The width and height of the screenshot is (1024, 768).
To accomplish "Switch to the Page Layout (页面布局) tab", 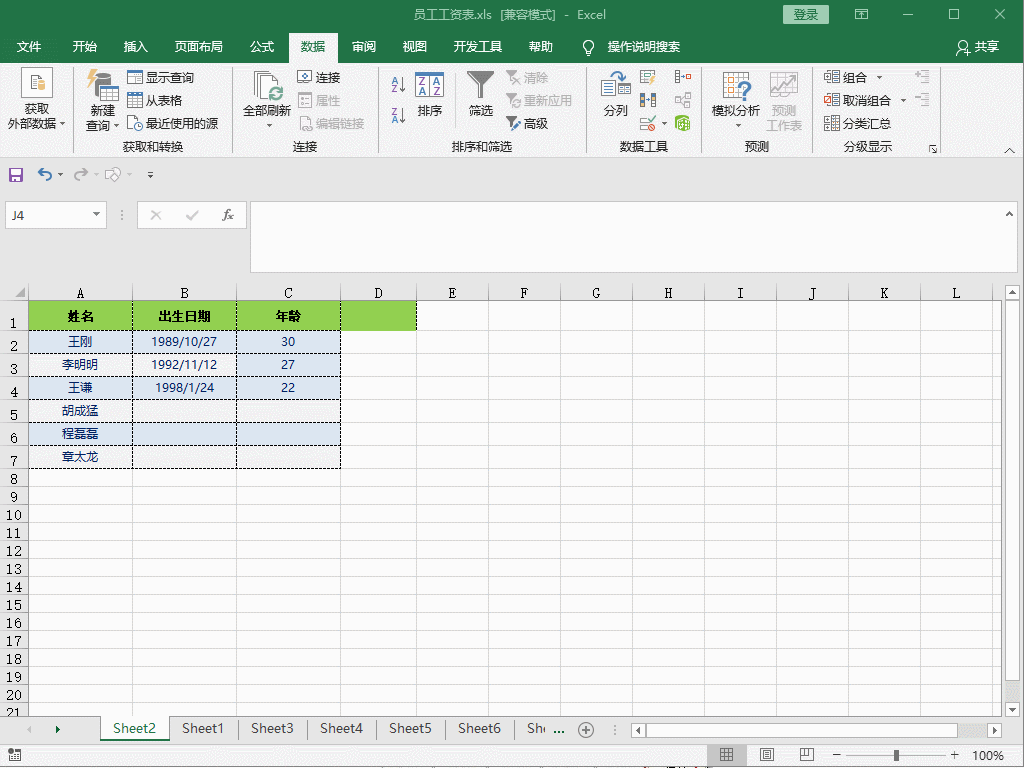I will 199,47.
